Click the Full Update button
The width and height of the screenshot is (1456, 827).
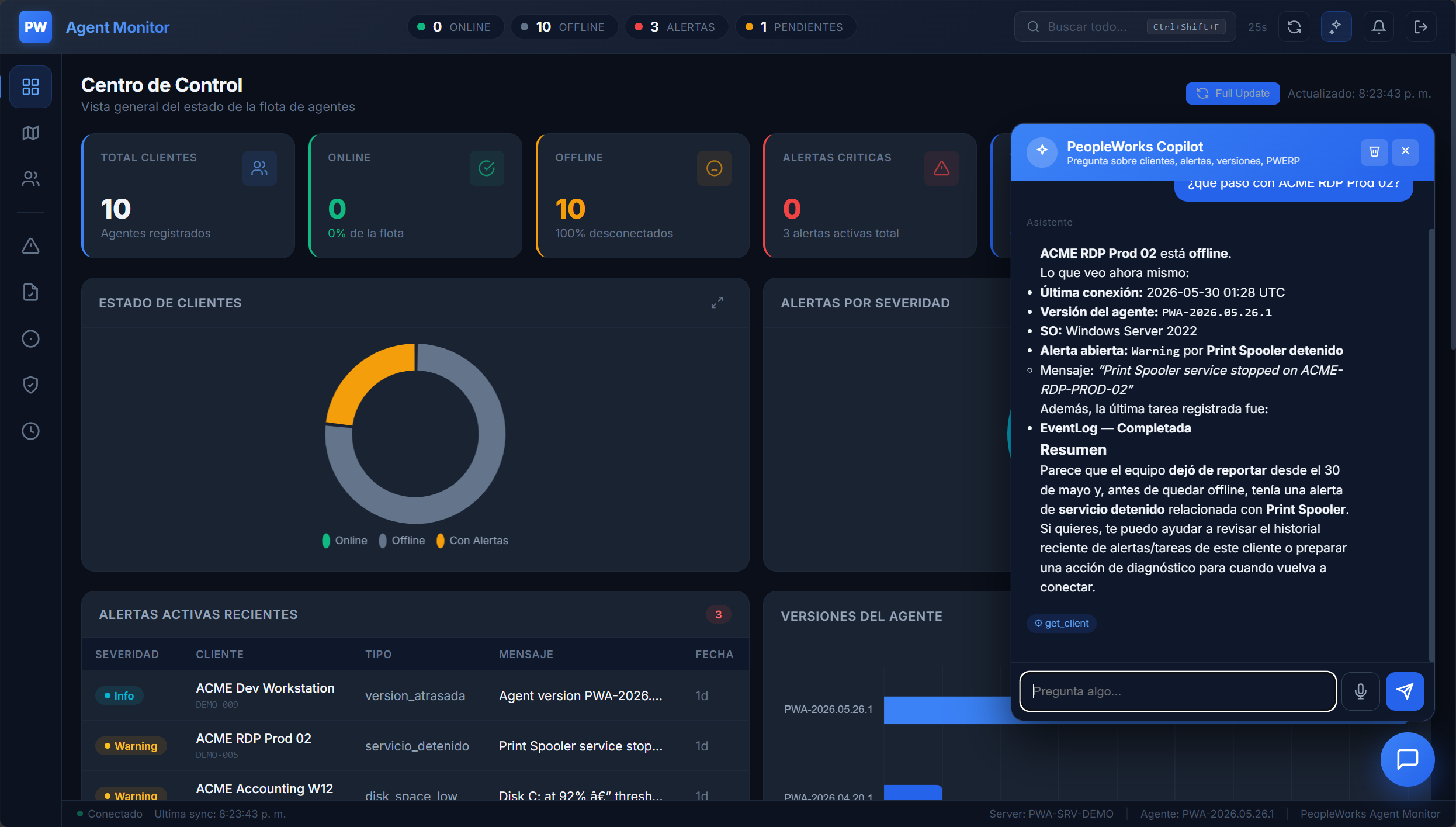tap(1233, 94)
